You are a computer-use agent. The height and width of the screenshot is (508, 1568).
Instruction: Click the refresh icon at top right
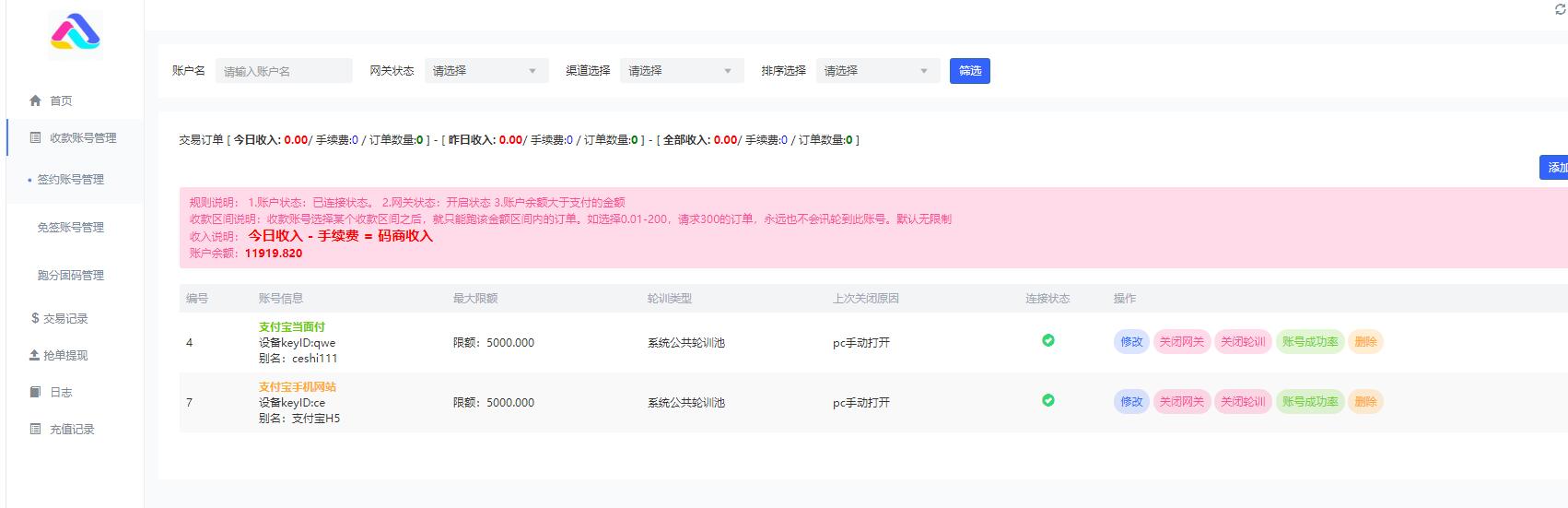click(1560, 9)
